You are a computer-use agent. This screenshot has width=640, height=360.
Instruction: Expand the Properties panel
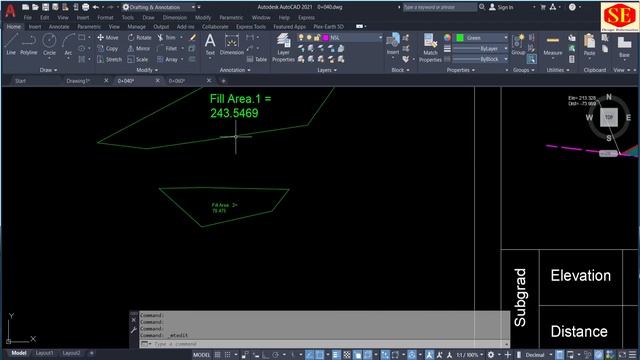461,70
